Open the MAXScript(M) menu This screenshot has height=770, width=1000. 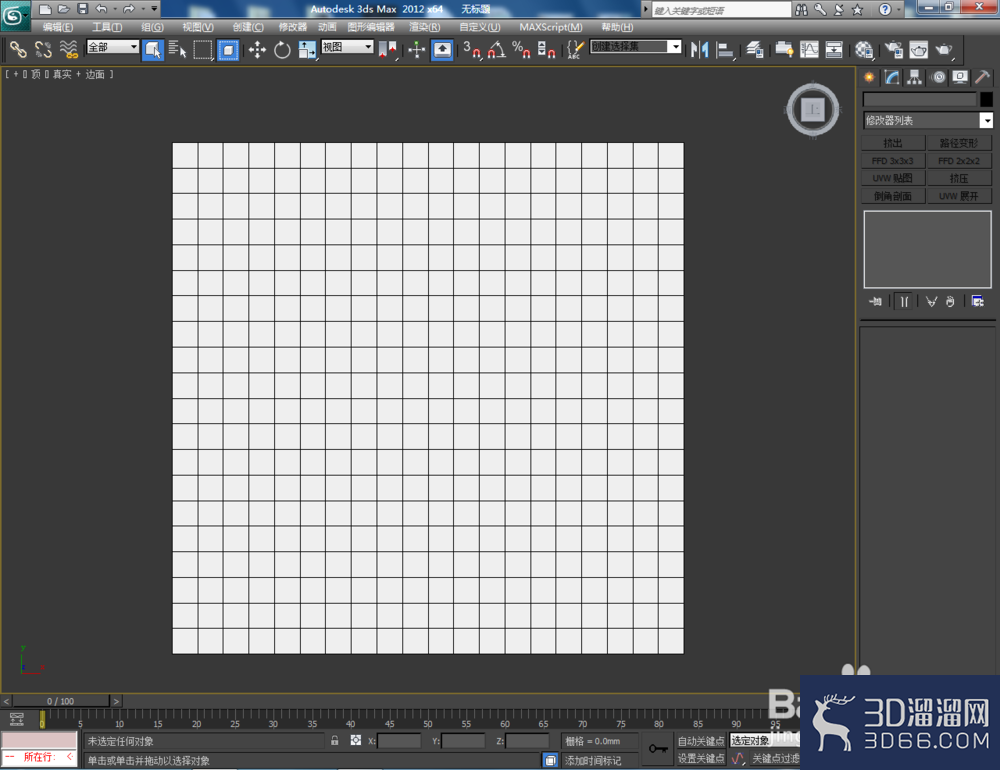(x=551, y=27)
